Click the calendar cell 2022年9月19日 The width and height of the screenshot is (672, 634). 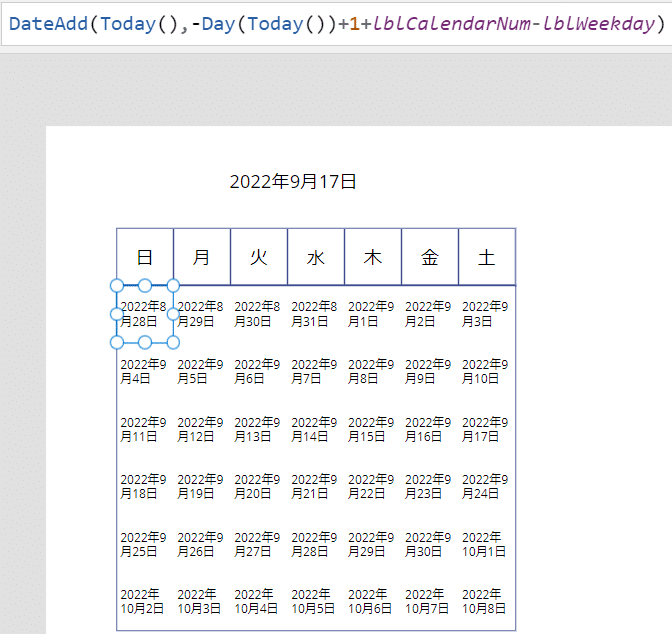click(202, 487)
